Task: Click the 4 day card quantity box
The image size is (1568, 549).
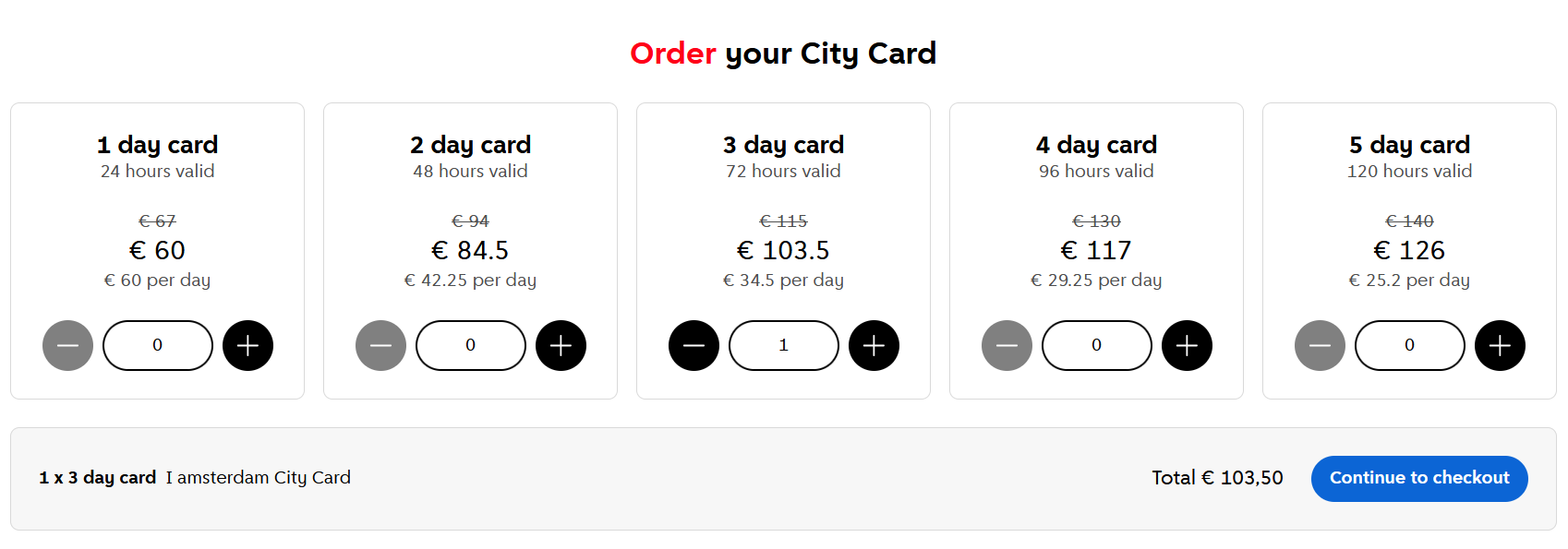Action: point(1096,345)
